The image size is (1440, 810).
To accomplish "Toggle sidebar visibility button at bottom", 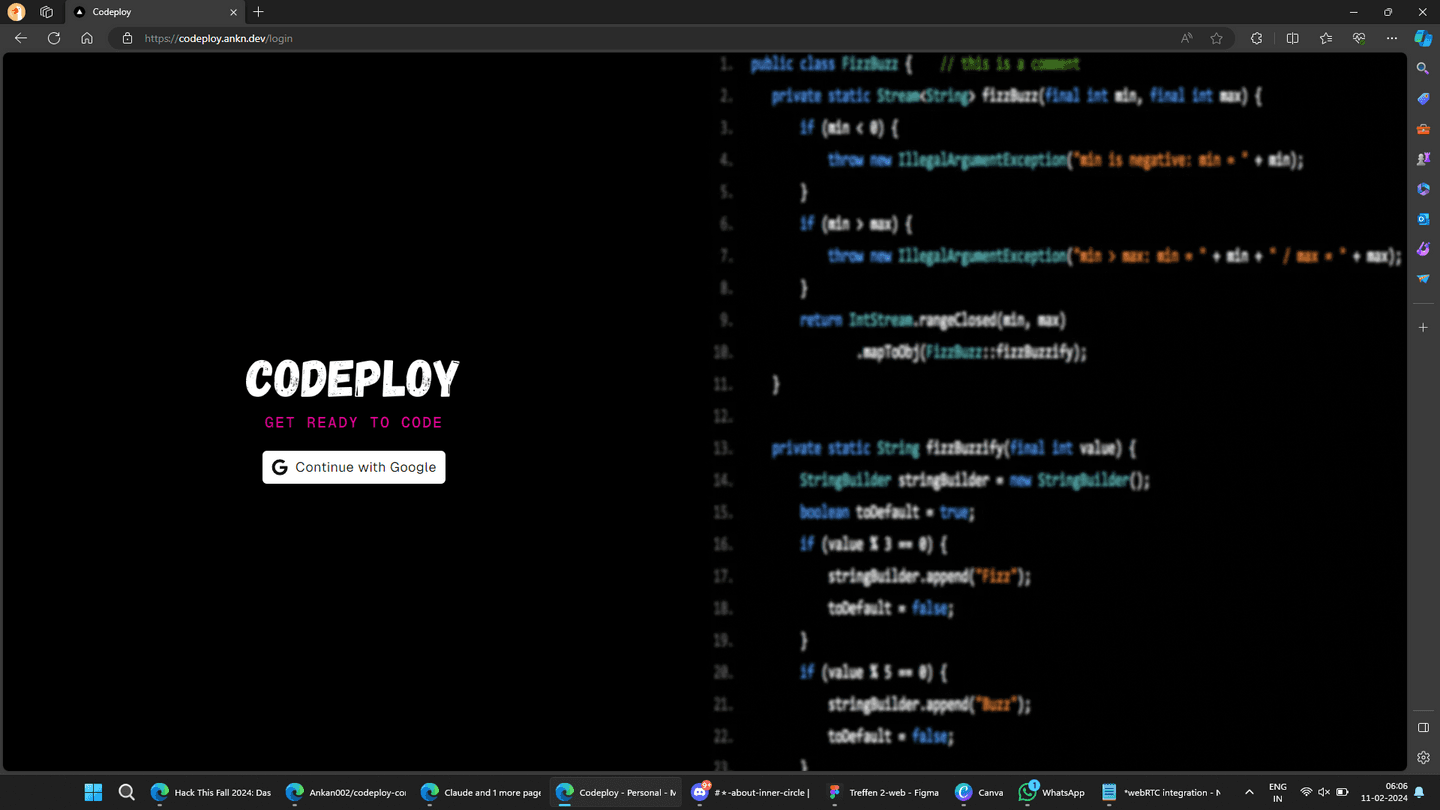I will pos(1423,728).
